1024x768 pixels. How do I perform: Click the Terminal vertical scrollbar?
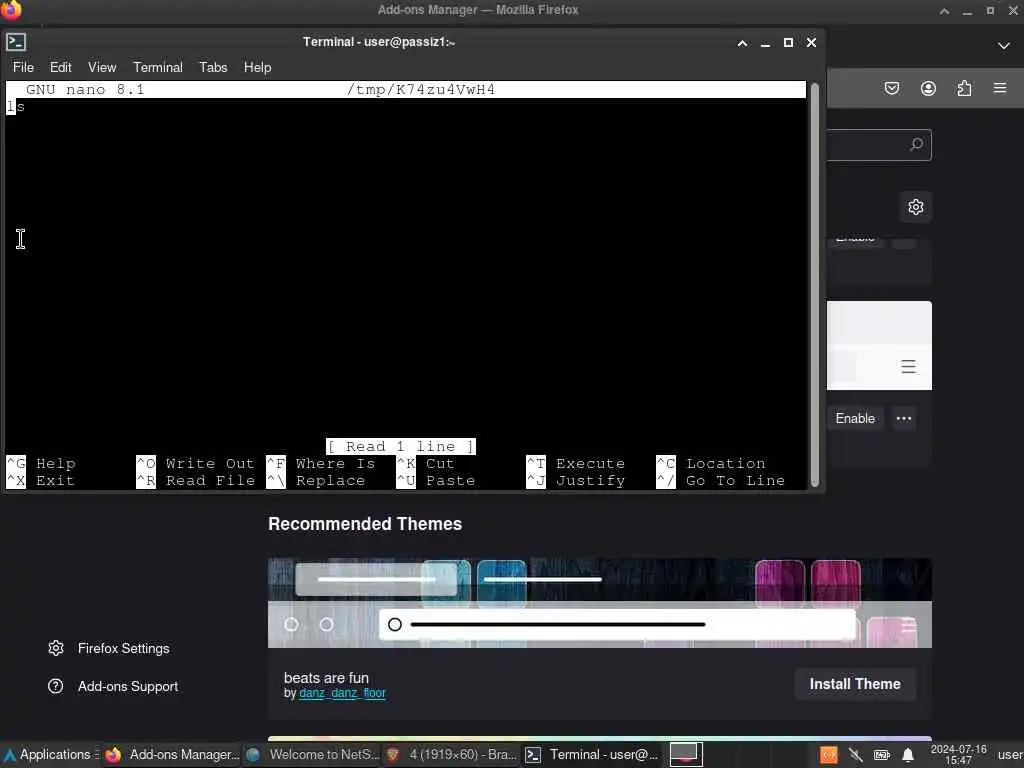click(814, 285)
